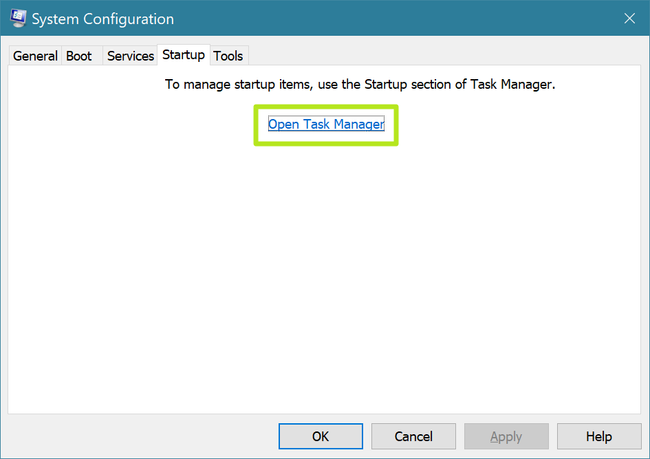The image size is (650, 459).
Task: Click the resize grip at dialog corner
Action: (644, 453)
